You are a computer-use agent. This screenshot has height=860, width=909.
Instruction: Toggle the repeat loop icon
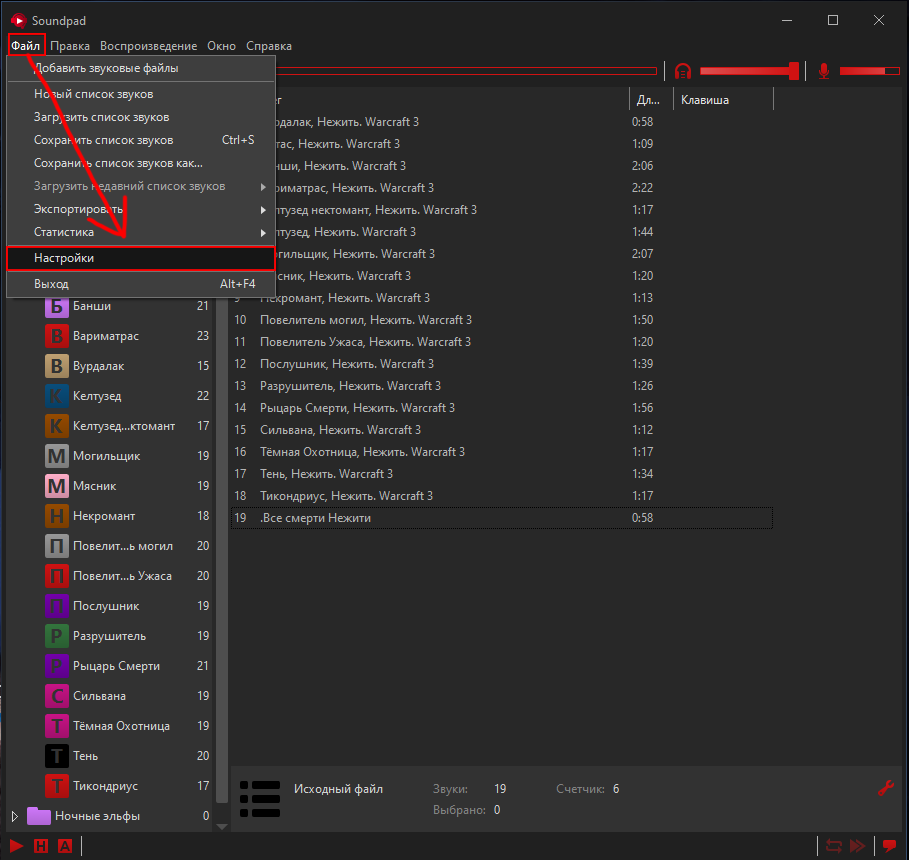click(834, 846)
